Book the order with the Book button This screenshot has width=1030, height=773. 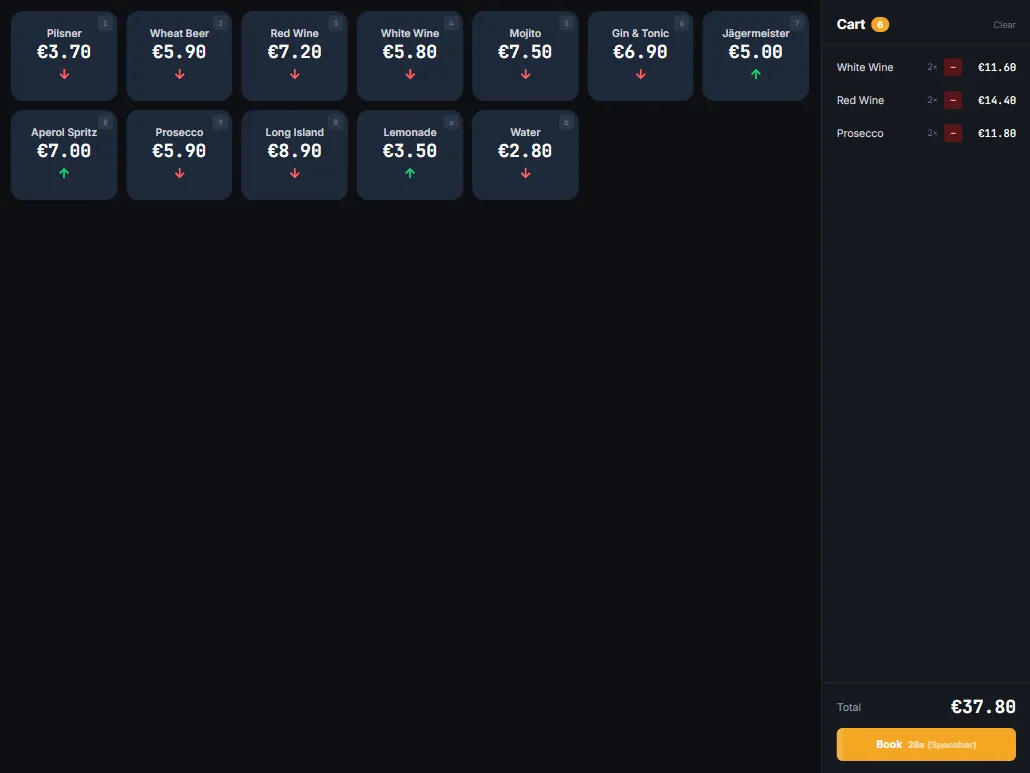pyautogui.click(x=926, y=744)
